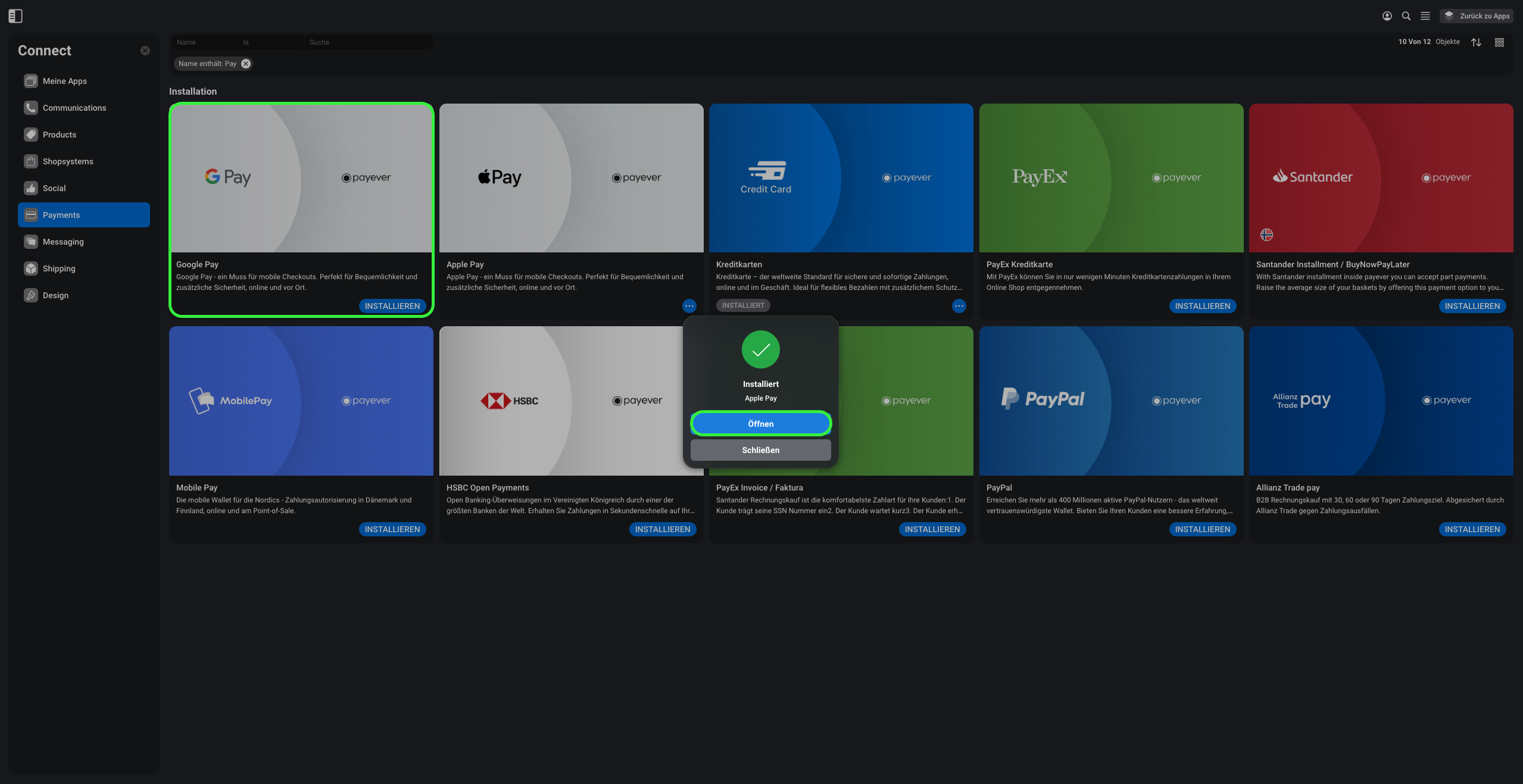1523x784 pixels.
Task: Click the Shipping box icon
Action: pos(31,268)
